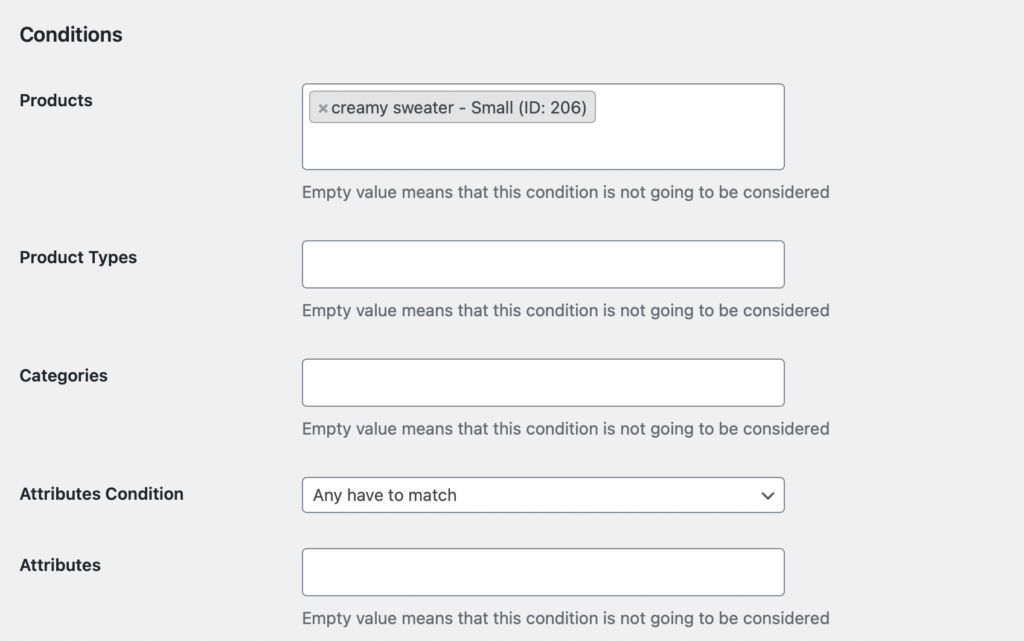Click into the Attributes input field
The image size is (1024, 641).
(x=543, y=572)
